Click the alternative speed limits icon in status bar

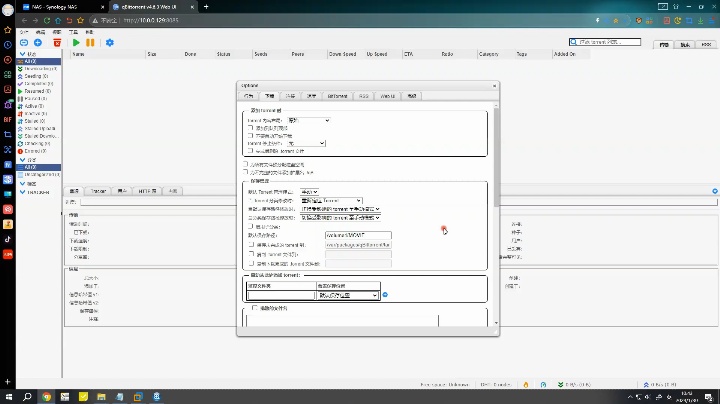coord(543,385)
